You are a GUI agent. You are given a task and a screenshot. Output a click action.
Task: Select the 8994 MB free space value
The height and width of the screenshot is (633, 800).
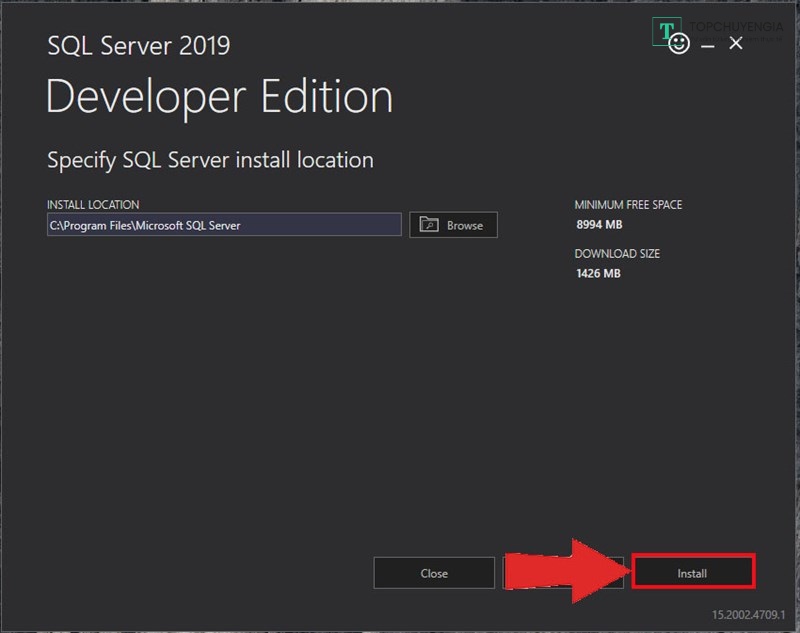tap(599, 225)
